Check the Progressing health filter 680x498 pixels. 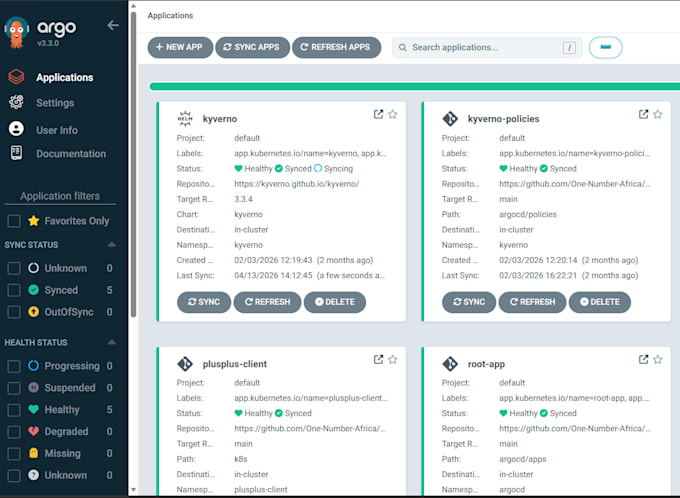(x=14, y=366)
